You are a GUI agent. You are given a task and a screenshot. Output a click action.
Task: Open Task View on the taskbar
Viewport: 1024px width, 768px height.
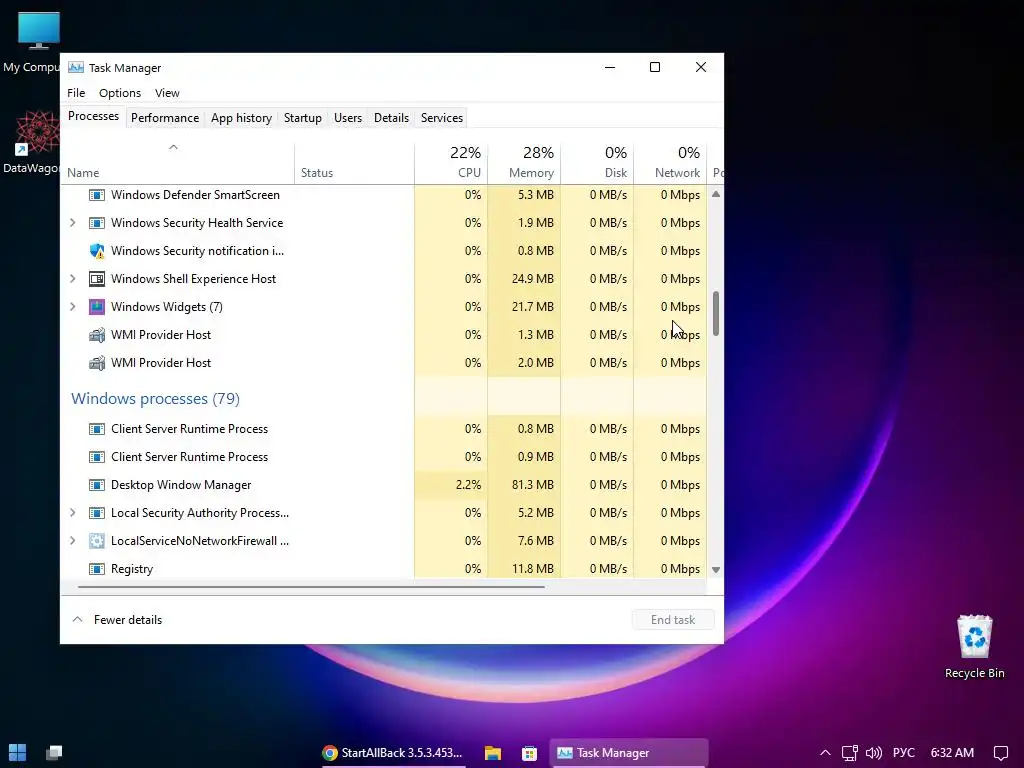54,752
